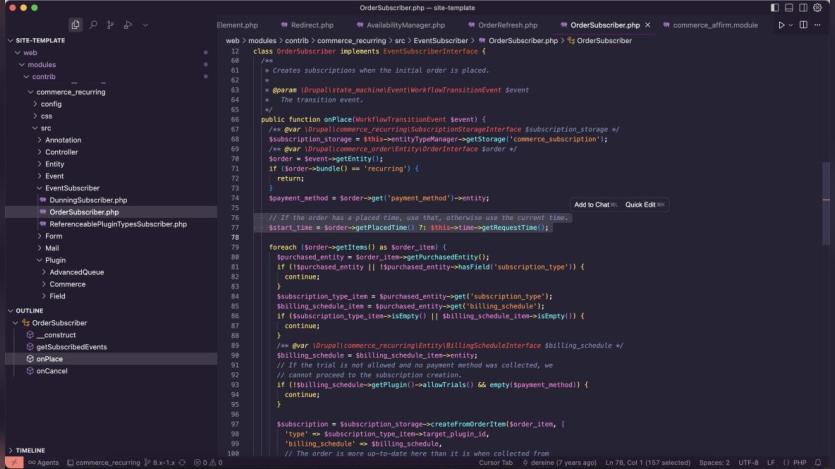Toggle the secondary sidebar layout icon
This screenshot has height=469, width=835.
pos(803,7)
